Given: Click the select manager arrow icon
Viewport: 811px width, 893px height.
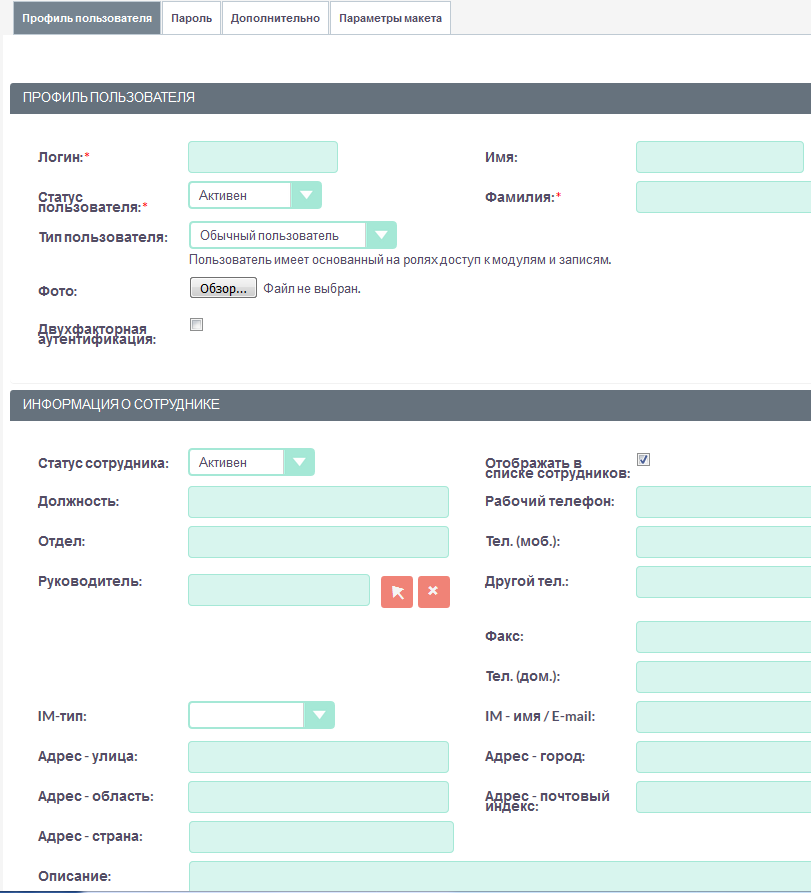Looking at the screenshot, I should [x=397, y=592].
